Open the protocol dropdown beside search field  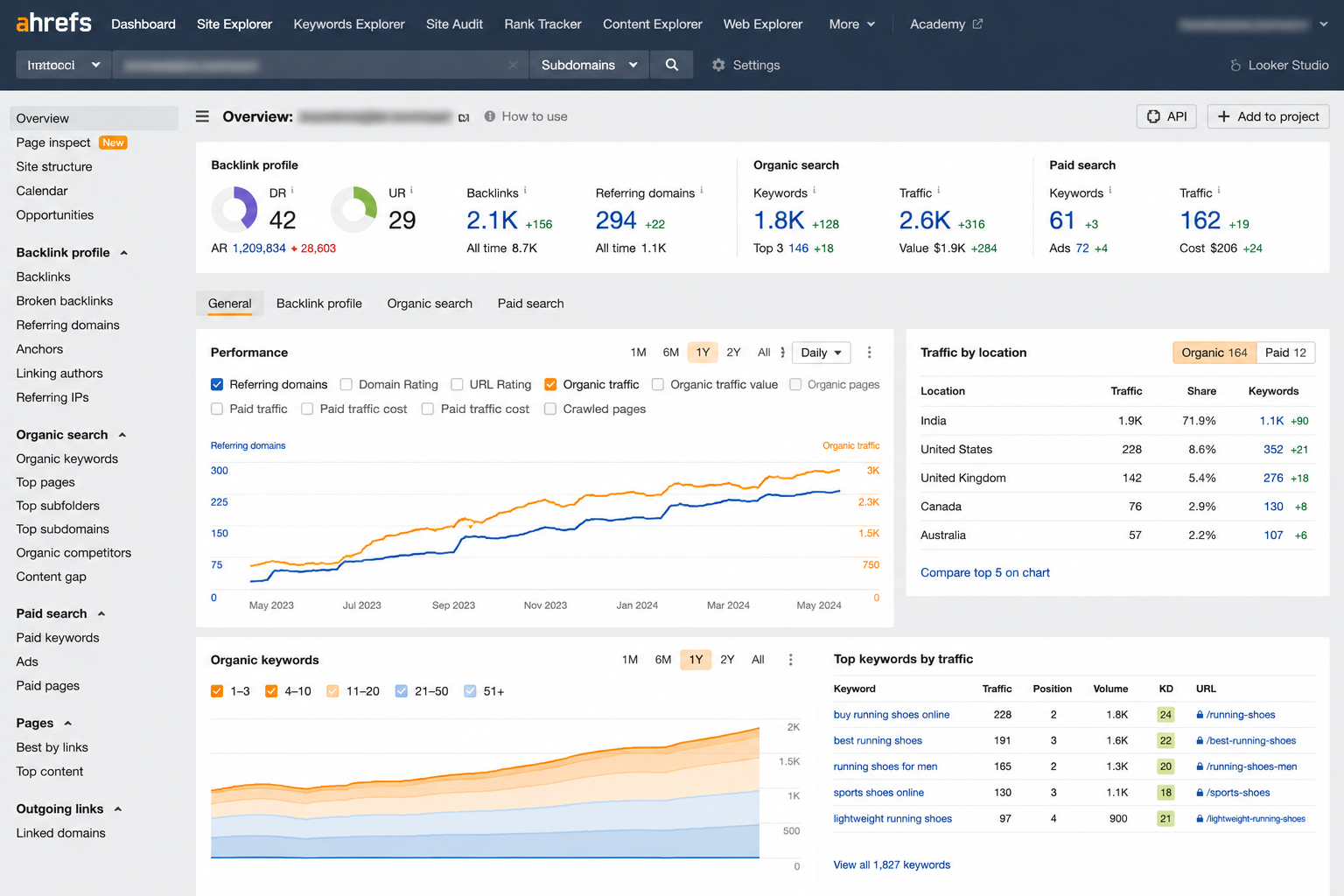[63, 65]
